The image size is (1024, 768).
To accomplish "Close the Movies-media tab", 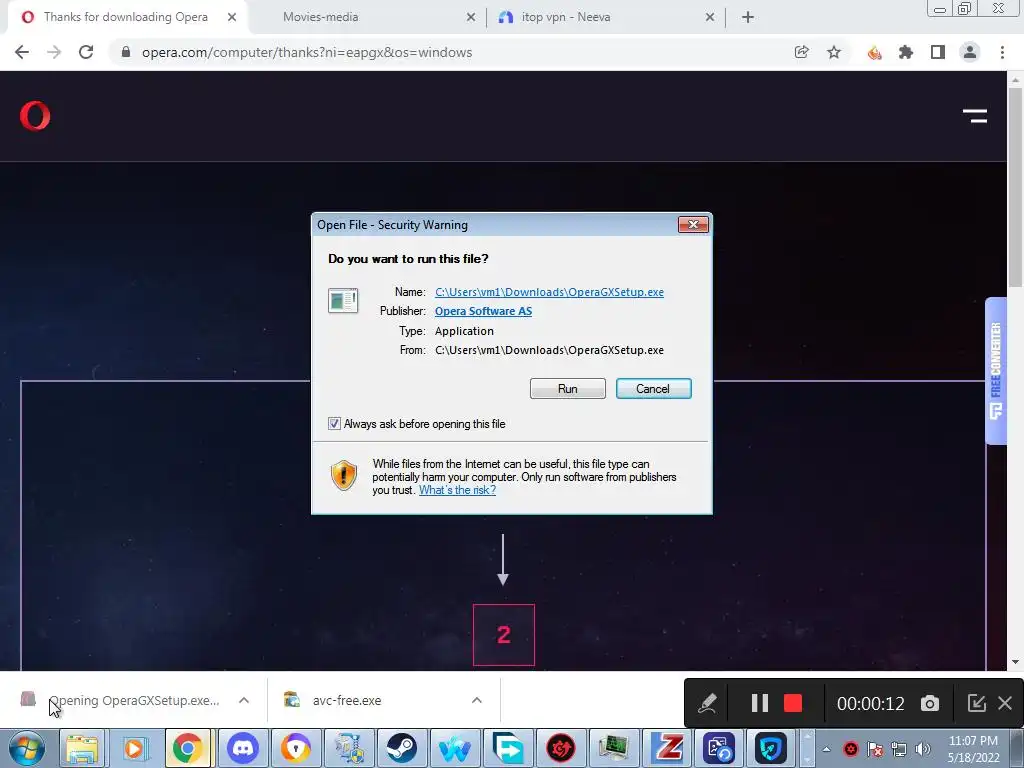I will 471,17.
